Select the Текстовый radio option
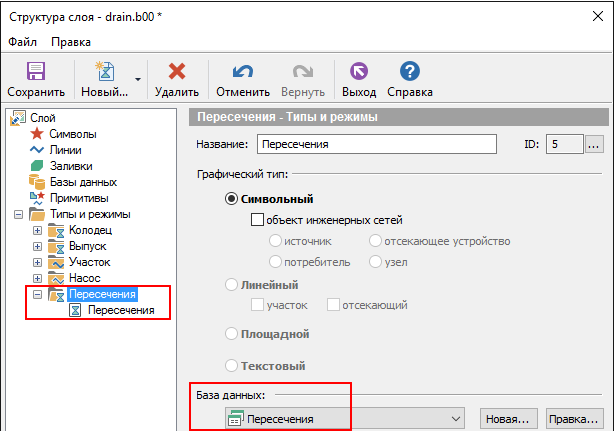Image resolution: width=614 pixels, height=431 pixels. point(232,366)
